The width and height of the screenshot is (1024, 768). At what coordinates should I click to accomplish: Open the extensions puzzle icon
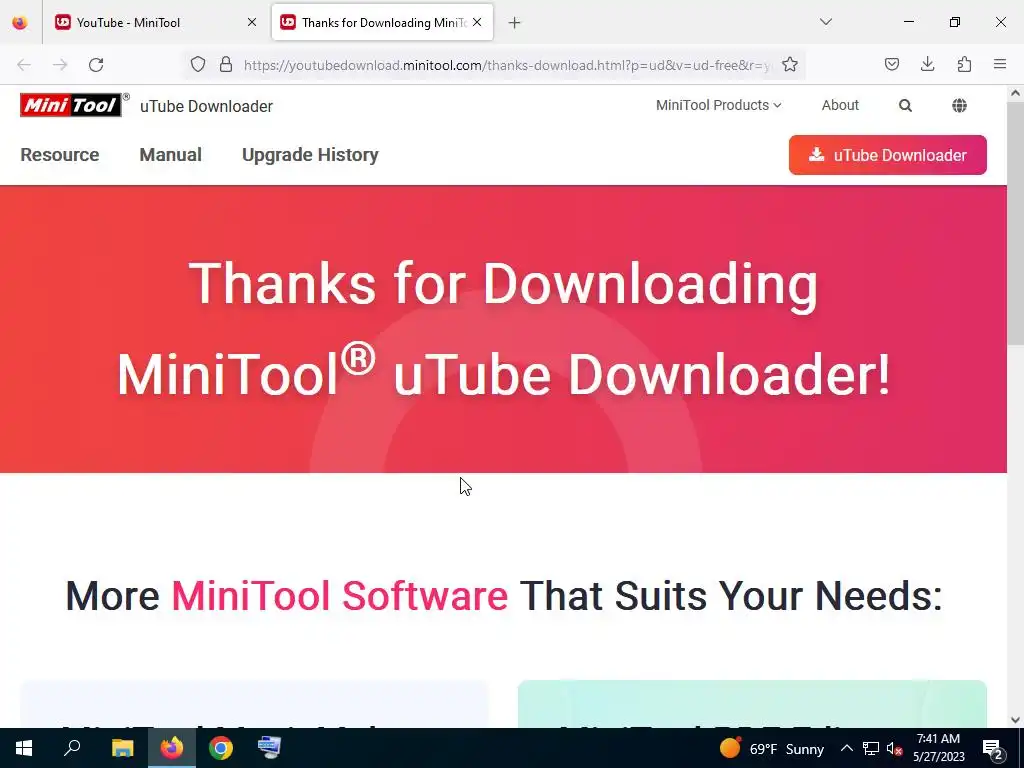tap(964, 64)
